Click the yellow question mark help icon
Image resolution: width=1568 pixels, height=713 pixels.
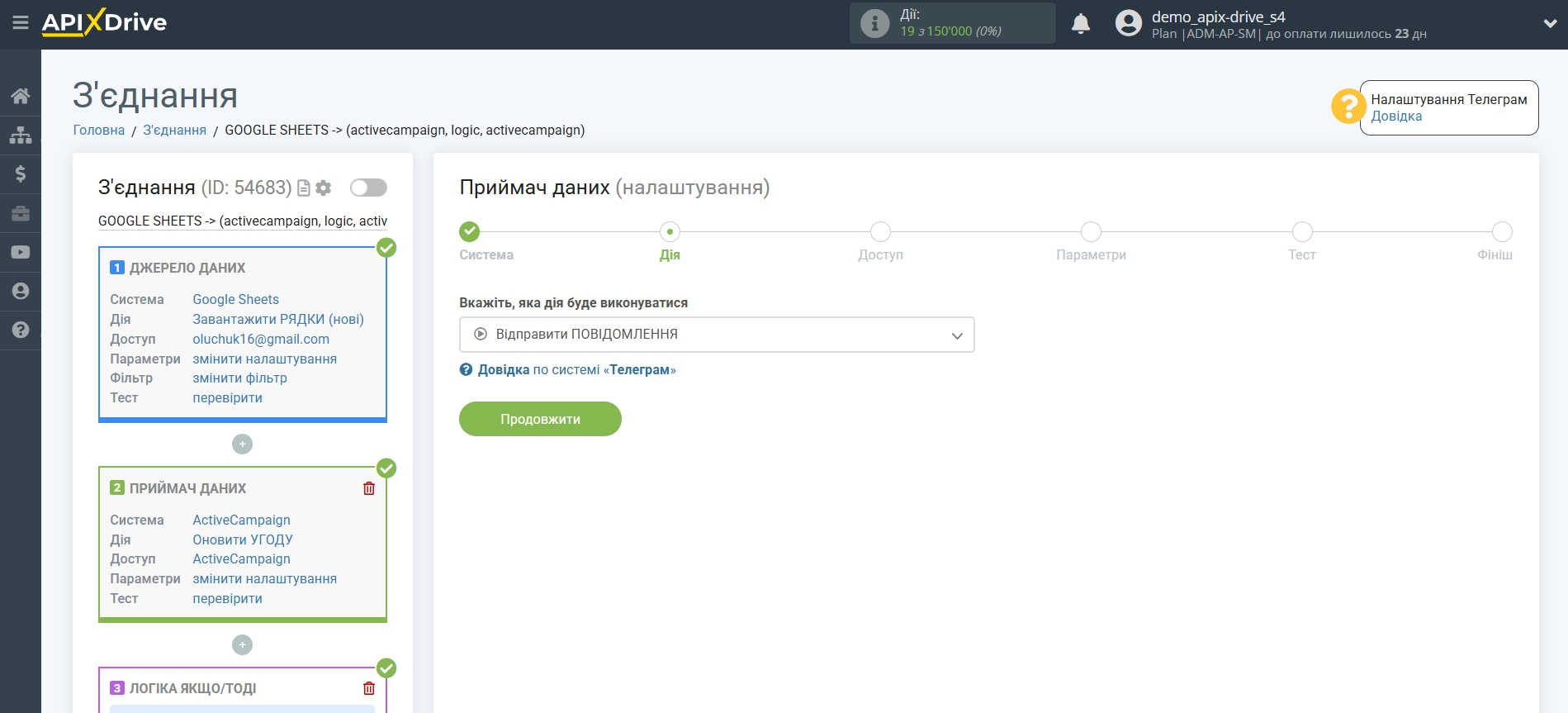1348,107
